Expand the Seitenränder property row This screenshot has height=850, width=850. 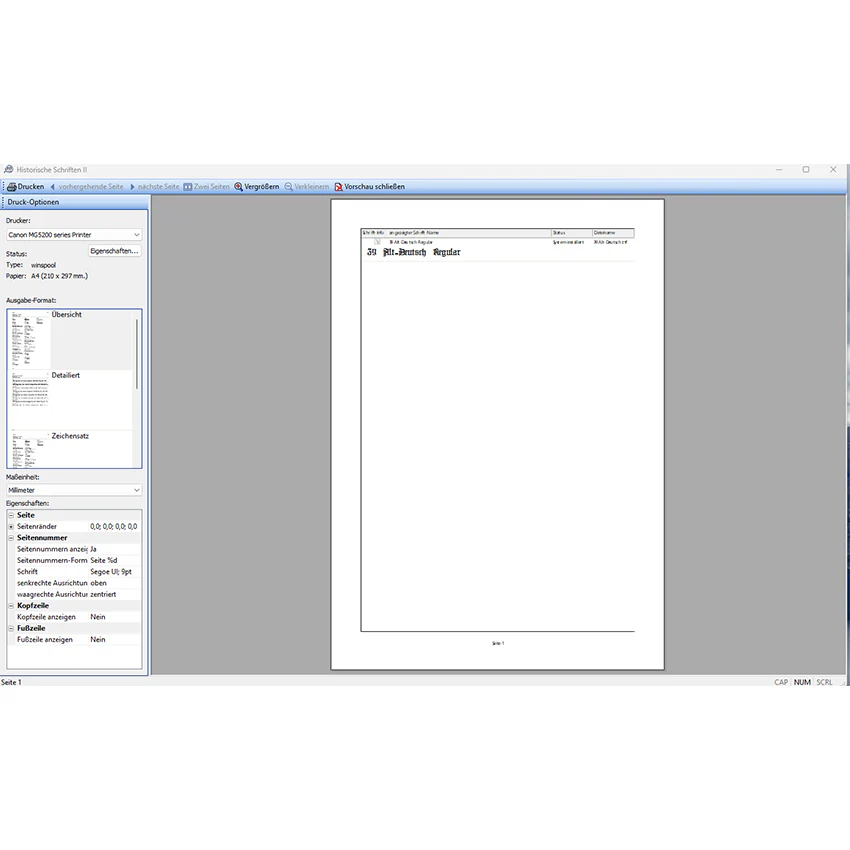point(11,526)
